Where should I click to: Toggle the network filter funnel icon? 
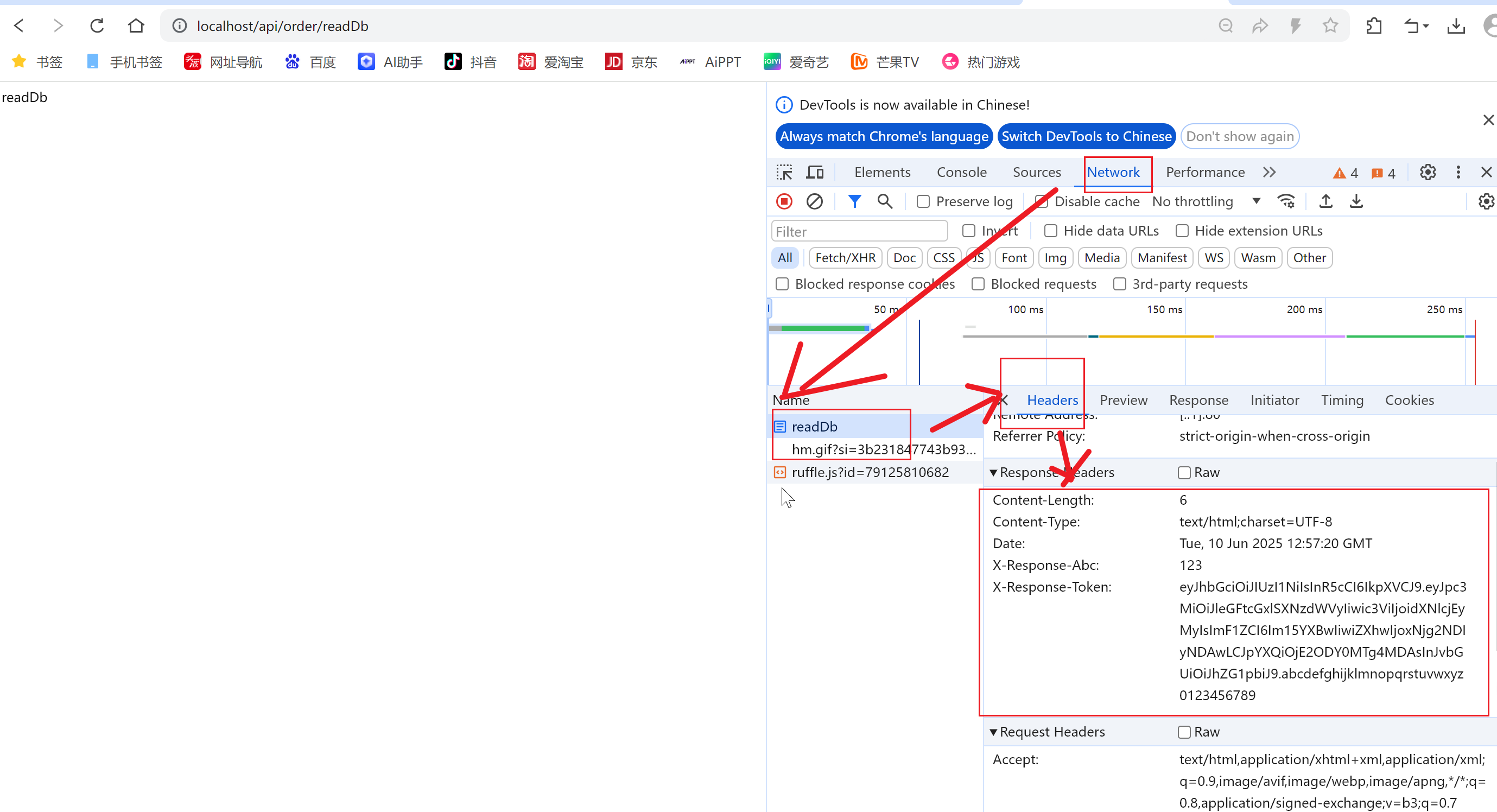coord(854,201)
